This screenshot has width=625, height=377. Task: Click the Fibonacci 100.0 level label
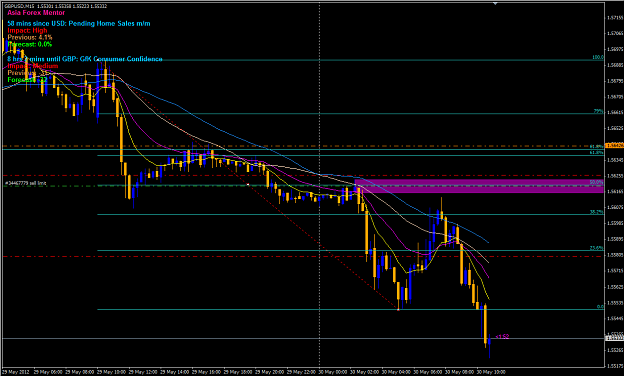(x=598, y=57)
